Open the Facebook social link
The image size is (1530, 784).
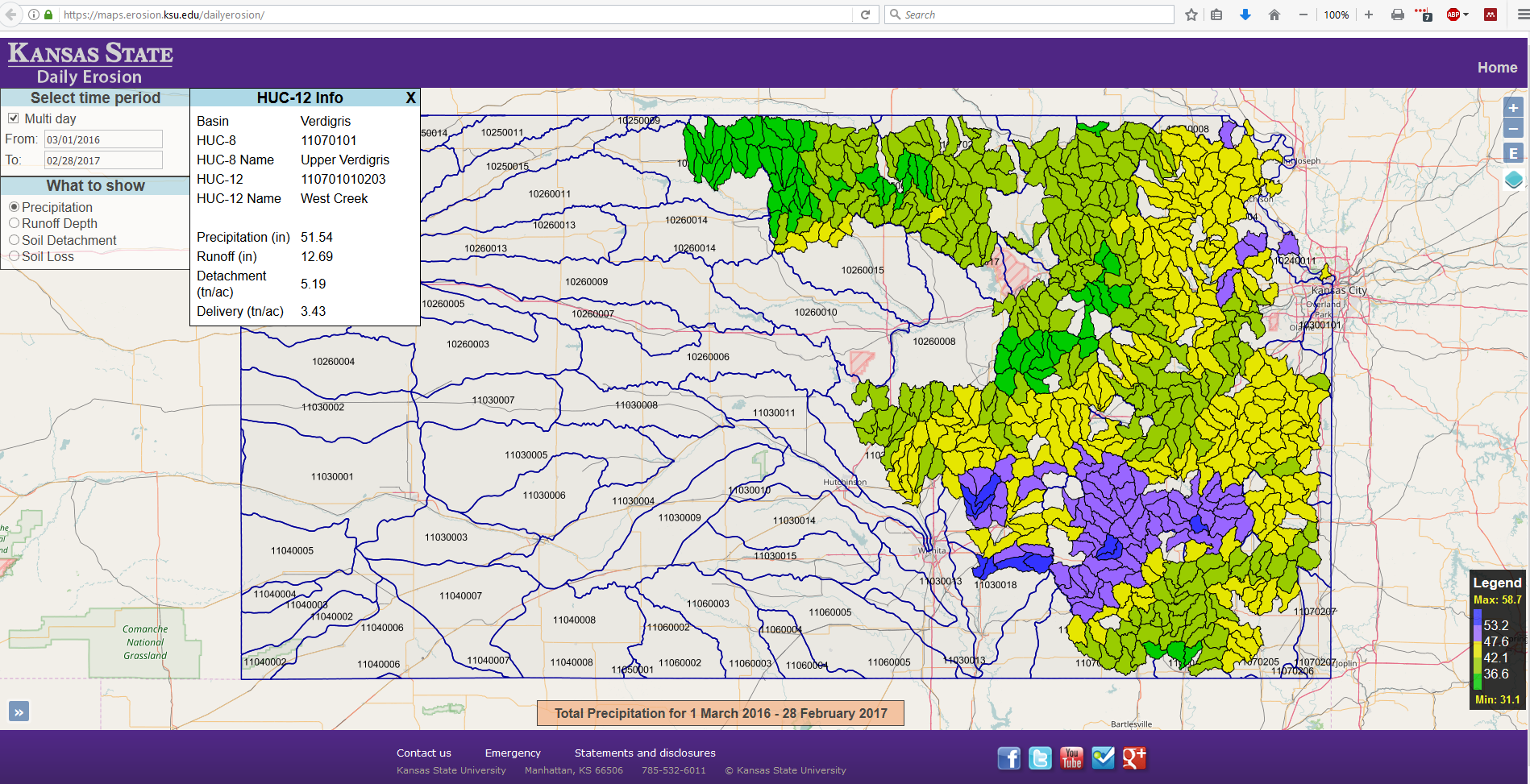(x=1008, y=758)
